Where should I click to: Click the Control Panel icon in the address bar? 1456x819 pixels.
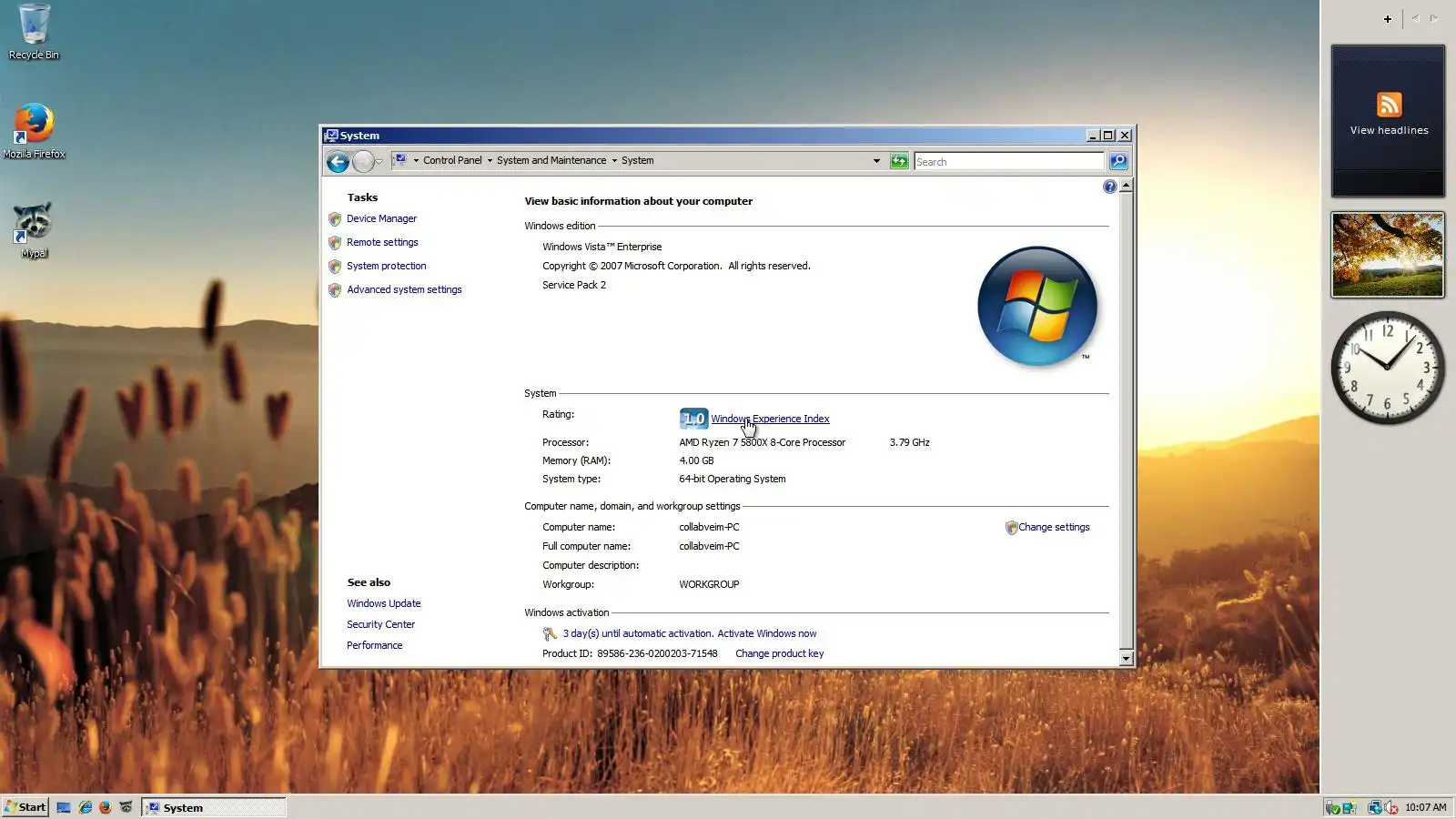pos(400,160)
